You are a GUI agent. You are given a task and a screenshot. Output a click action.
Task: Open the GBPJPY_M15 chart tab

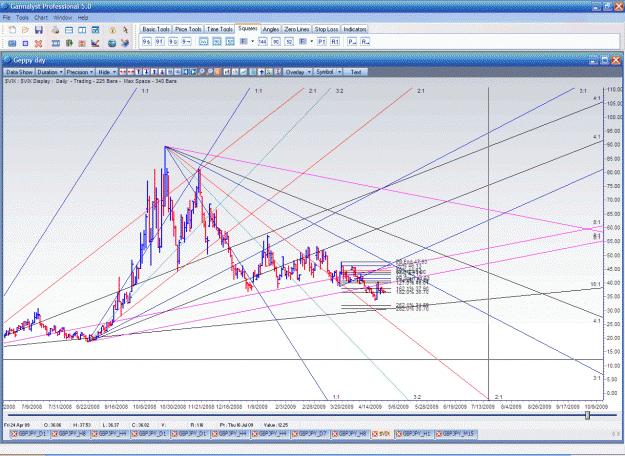456,434
